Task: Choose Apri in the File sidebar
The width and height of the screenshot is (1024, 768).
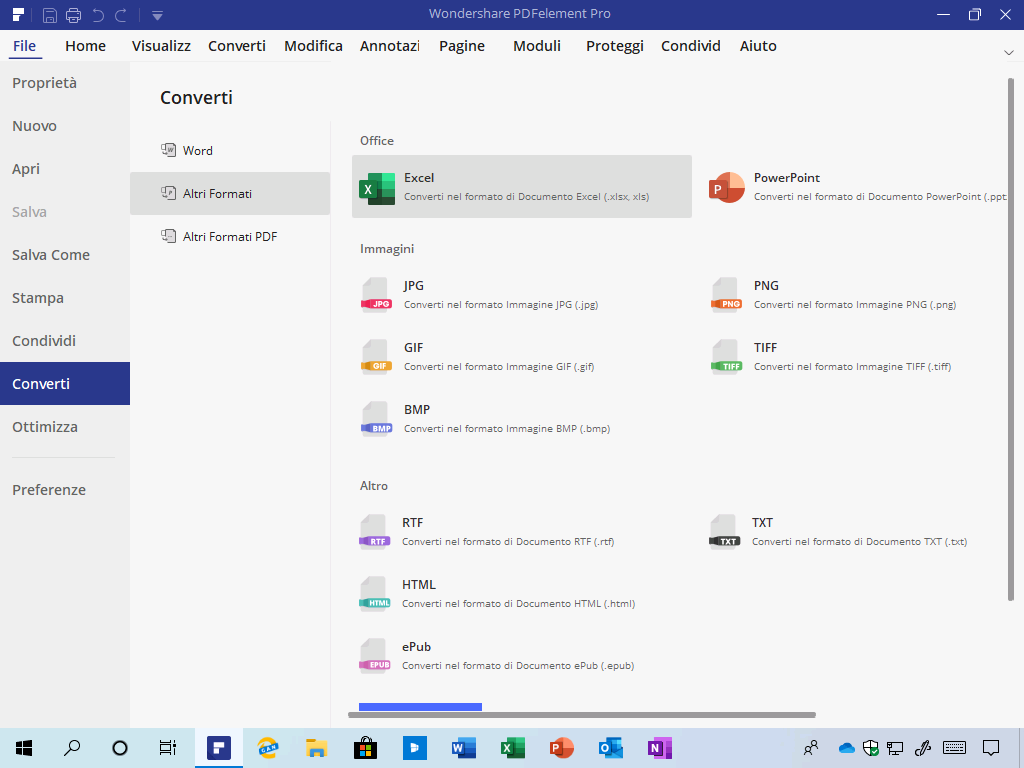Action: 65,169
